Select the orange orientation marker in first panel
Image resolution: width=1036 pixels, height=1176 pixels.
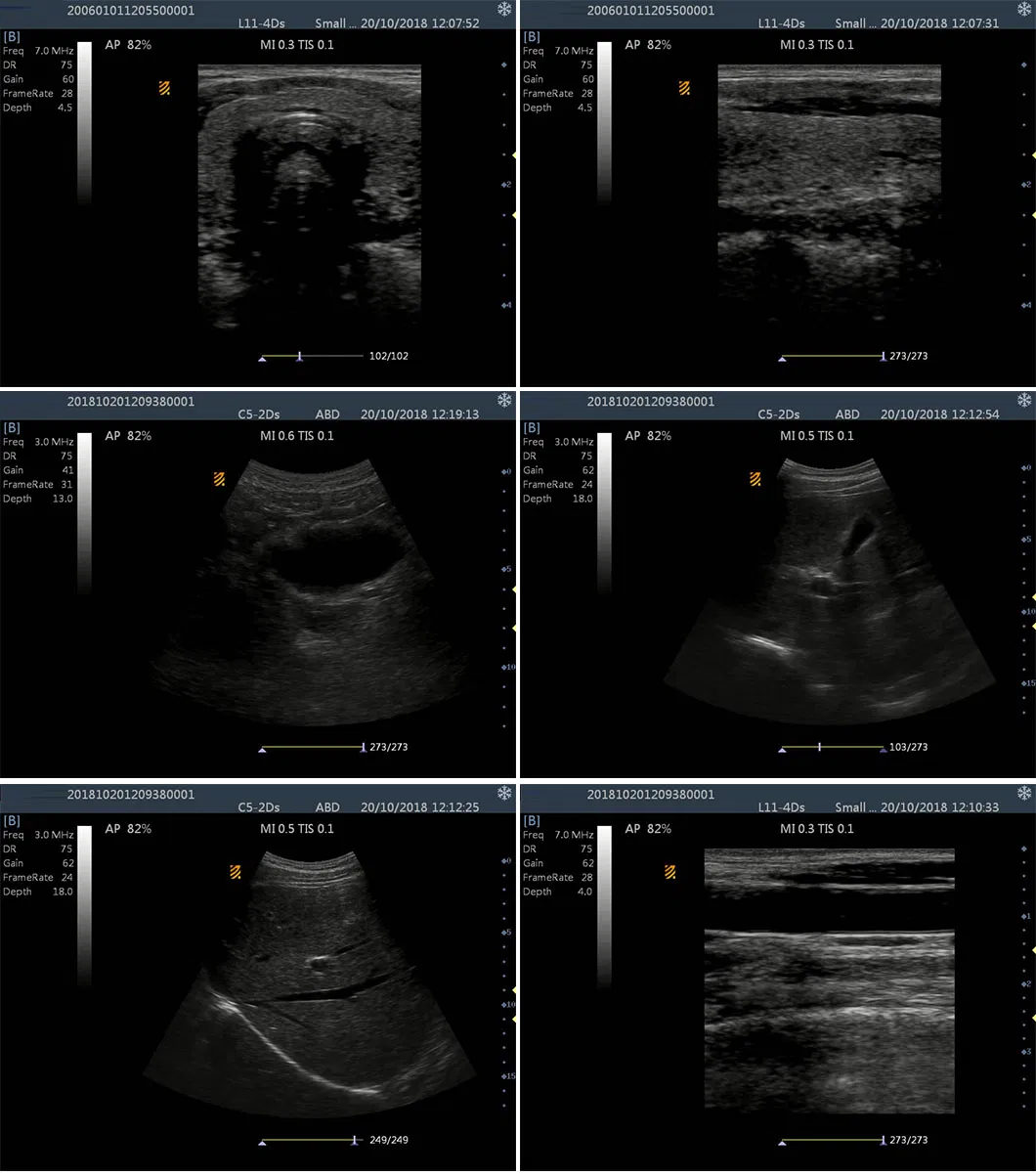(163, 88)
